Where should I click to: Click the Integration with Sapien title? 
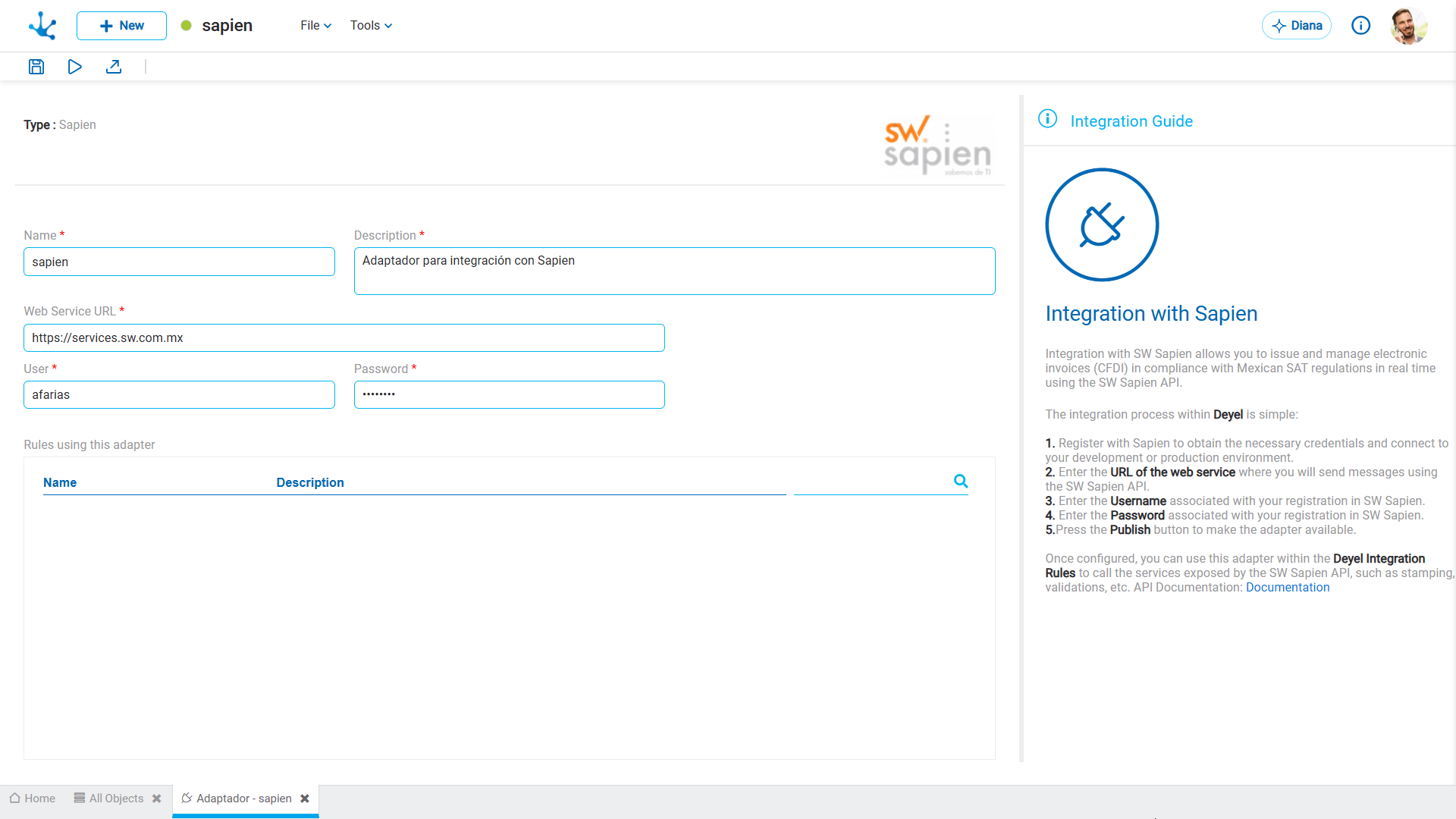[1151, 314]
